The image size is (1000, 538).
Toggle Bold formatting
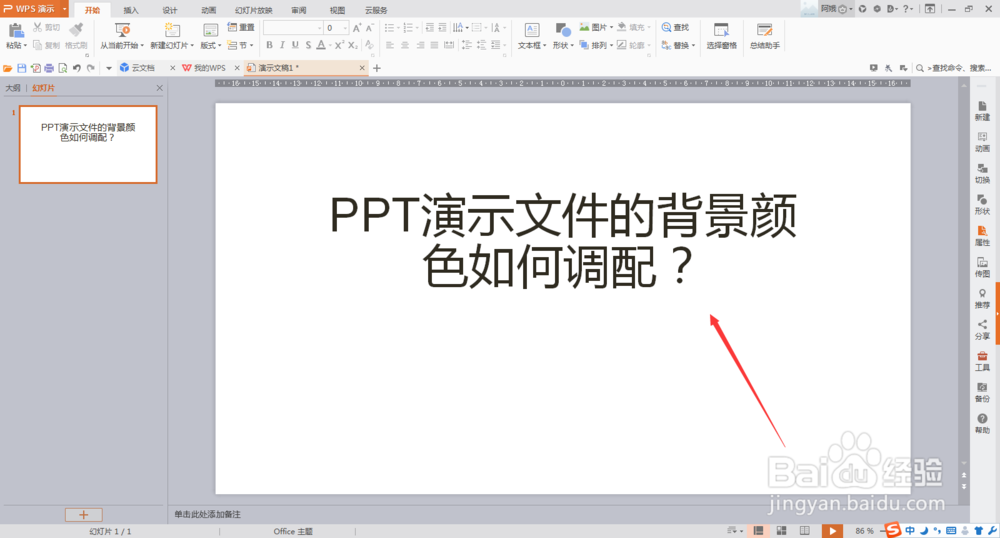coord(269,45)
